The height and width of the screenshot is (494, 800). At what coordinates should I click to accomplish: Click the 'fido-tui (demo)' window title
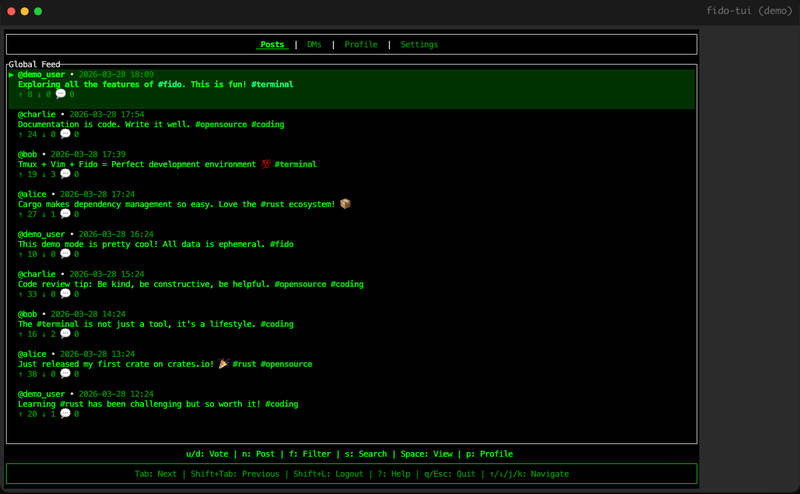pyautogui.click(x=749, y=11)
